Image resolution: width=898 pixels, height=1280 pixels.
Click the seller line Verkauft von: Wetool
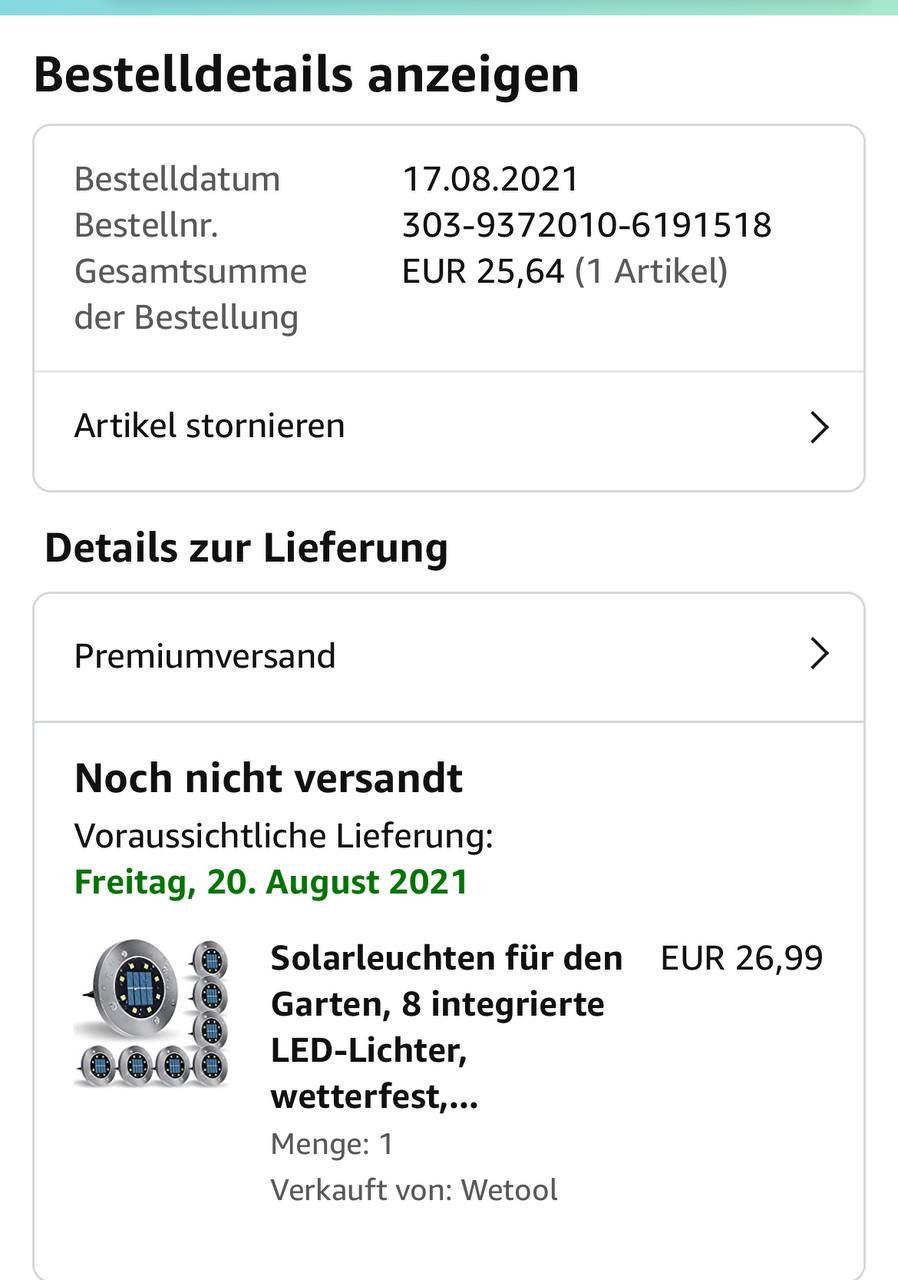414,1190
